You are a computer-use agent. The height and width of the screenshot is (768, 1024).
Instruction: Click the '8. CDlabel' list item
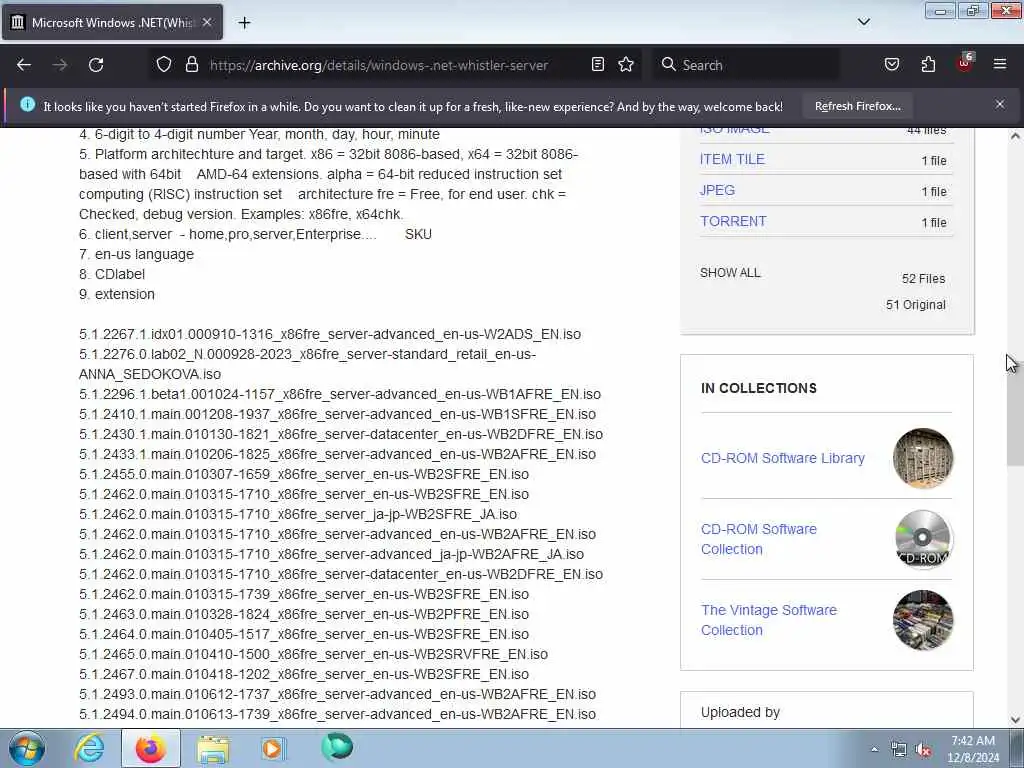tap(112, 274)
